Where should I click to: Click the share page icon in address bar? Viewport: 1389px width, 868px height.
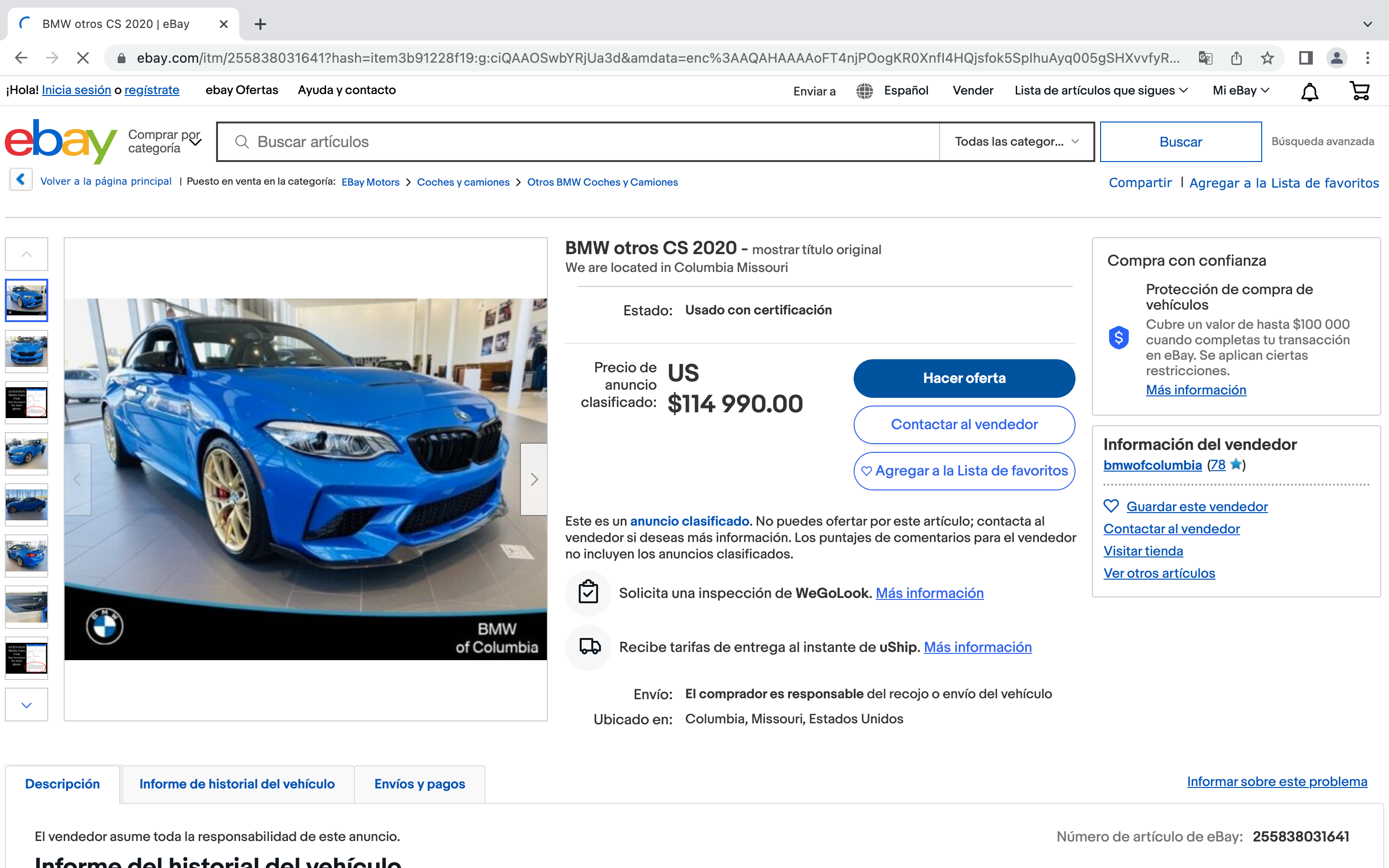pos(1236,58)
